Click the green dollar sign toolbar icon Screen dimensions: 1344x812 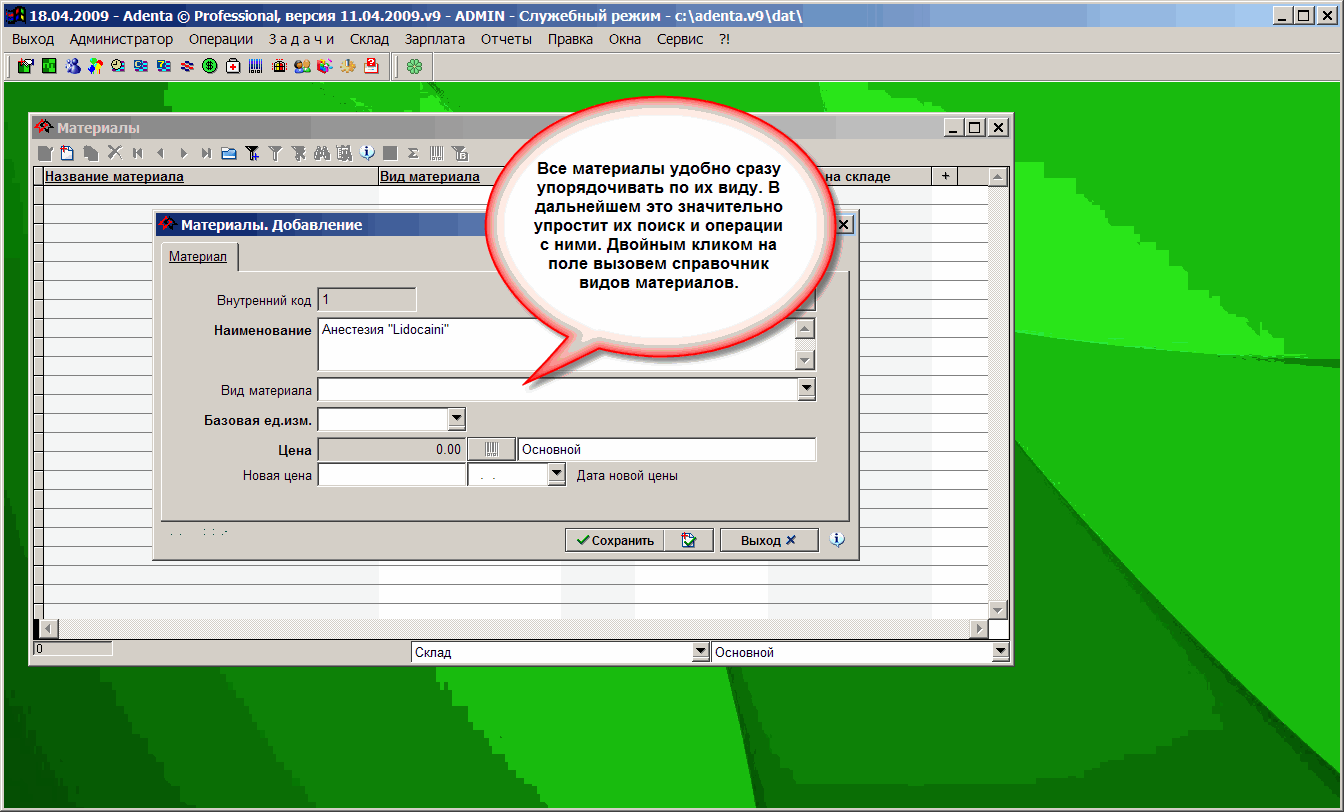(x=210, y=67)
